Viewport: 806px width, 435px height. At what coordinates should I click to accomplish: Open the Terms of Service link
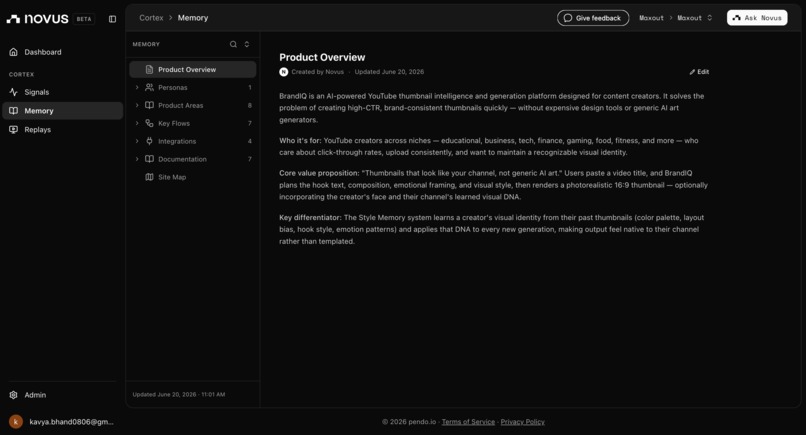click(x=468, y=422)
